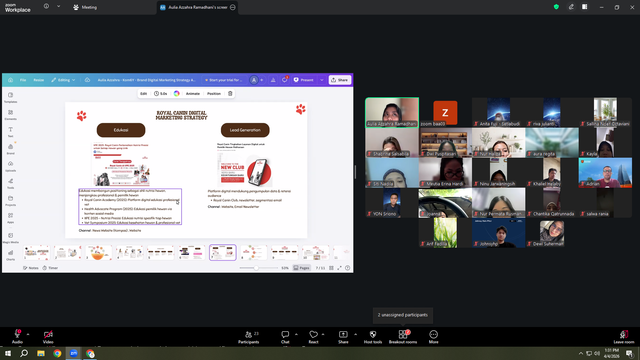Screen dimensions: 640x360
Task: Expand reaction options arrow beside React
Action: click(323, 334)
